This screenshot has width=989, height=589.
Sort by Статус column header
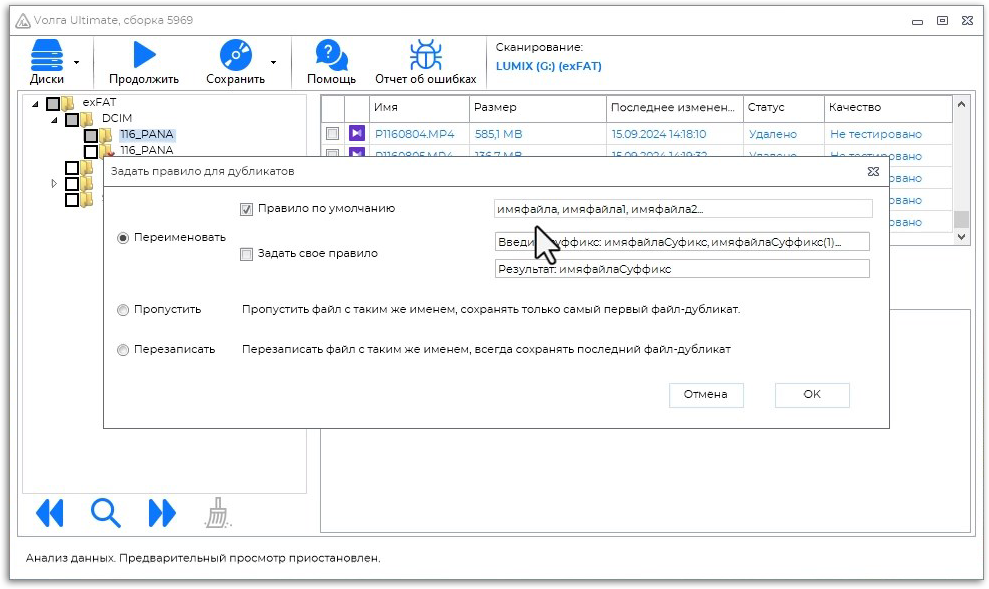click(784, 108)
